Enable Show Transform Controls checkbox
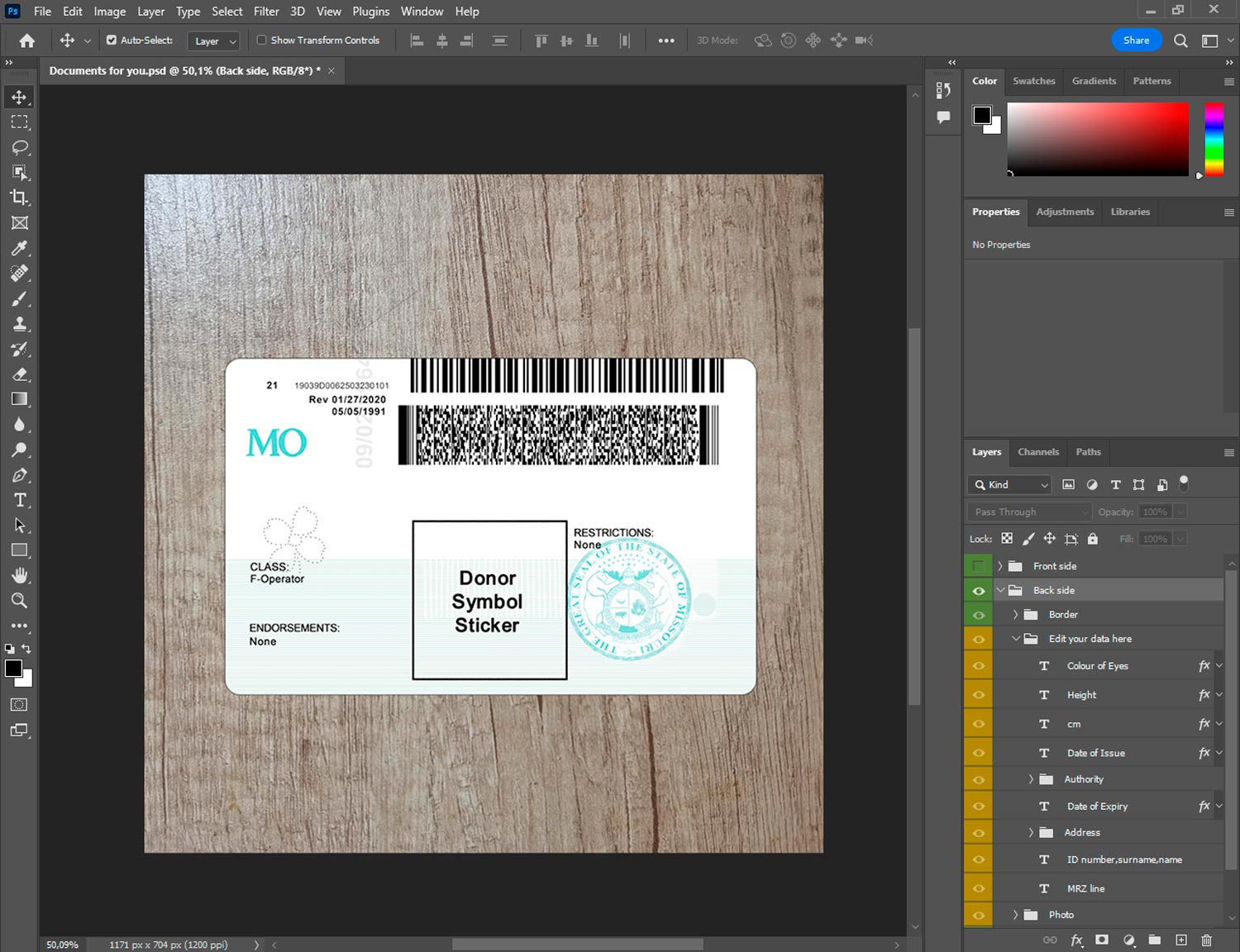The height and width of the screenshot is (952, 1240). tap(261, 40)
